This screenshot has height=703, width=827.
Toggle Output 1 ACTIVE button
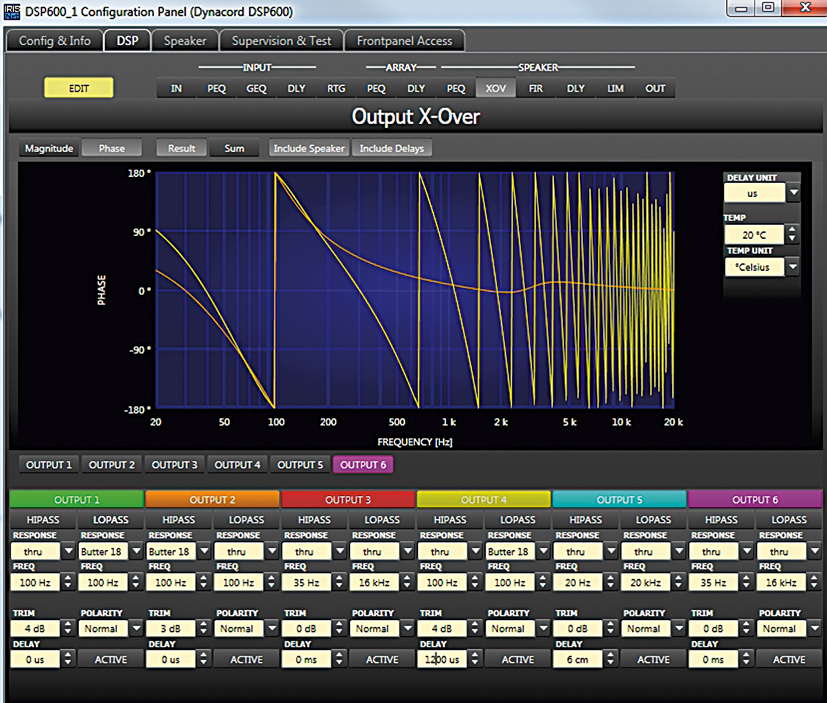(x=111, y=659)
